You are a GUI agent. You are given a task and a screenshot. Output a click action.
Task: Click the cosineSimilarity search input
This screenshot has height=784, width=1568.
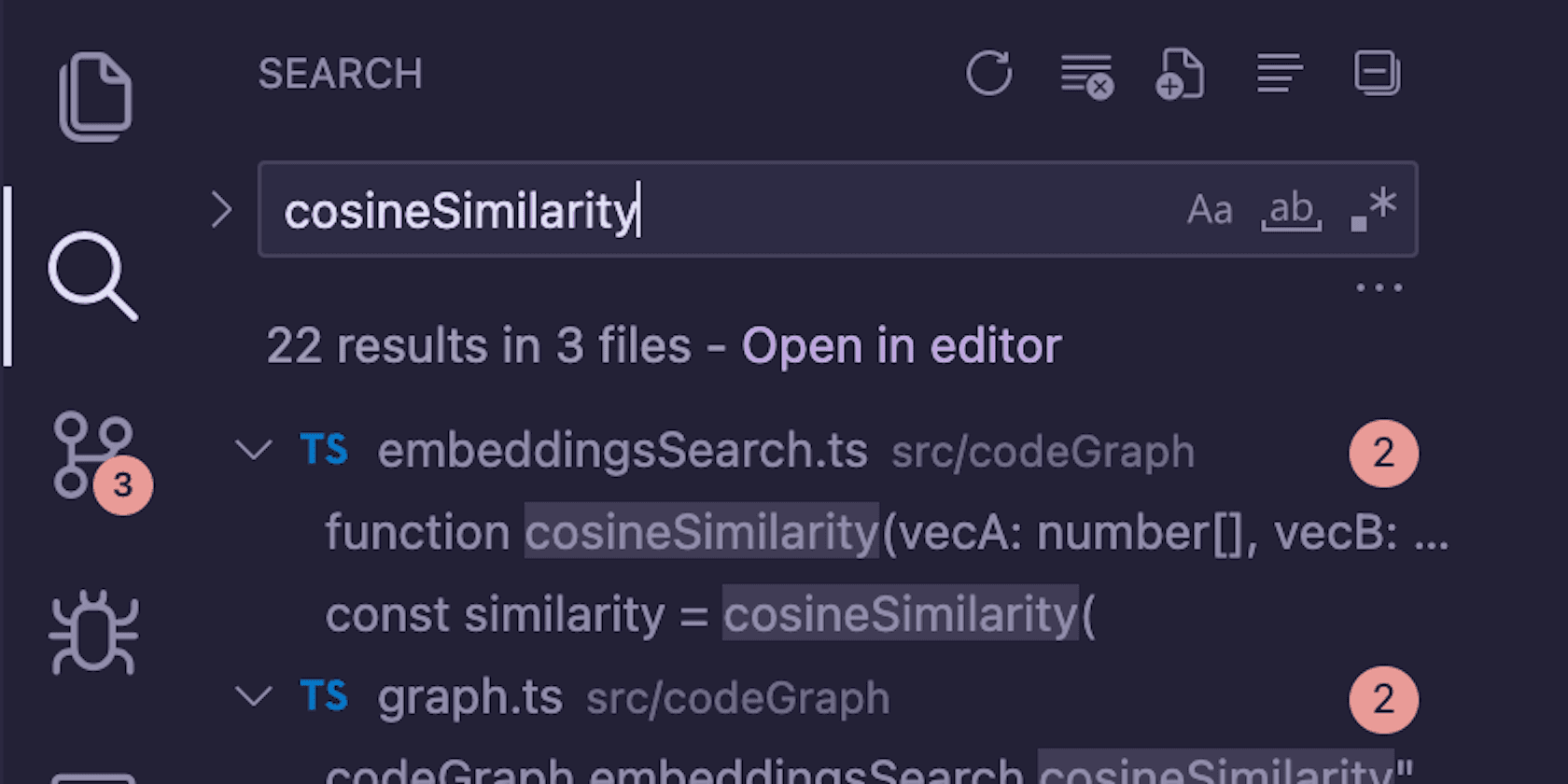pos(709,210)
